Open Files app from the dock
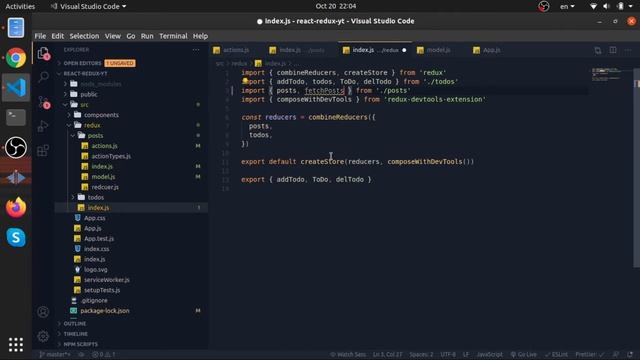640x360 pixels. 16,28
